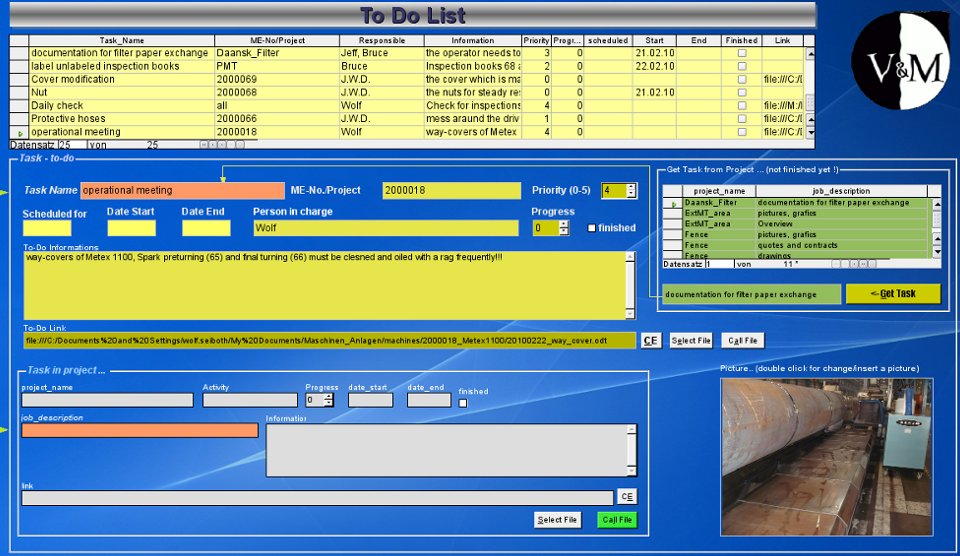Tick Finished checkbox in operational meeting row
This screenshot has width=960, height=556.
(x=741, y=132)
